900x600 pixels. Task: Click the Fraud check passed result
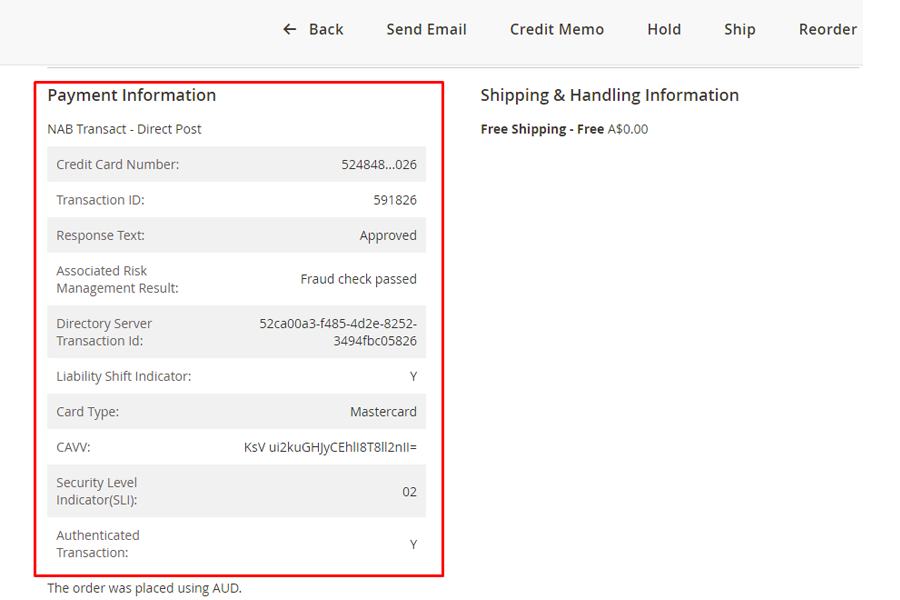click(358, 279)
